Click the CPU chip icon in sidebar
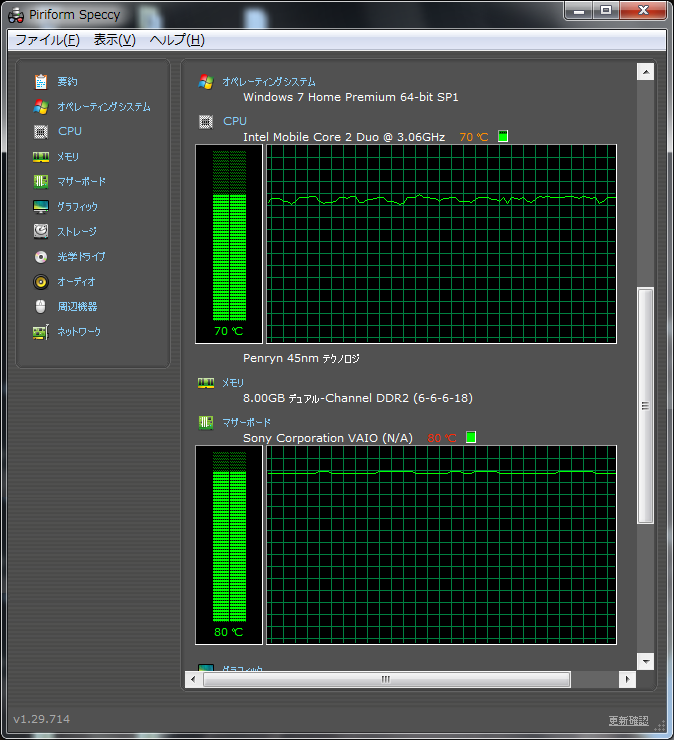The width and height of the screenshot is (674, 742). [x=41, y=132]
